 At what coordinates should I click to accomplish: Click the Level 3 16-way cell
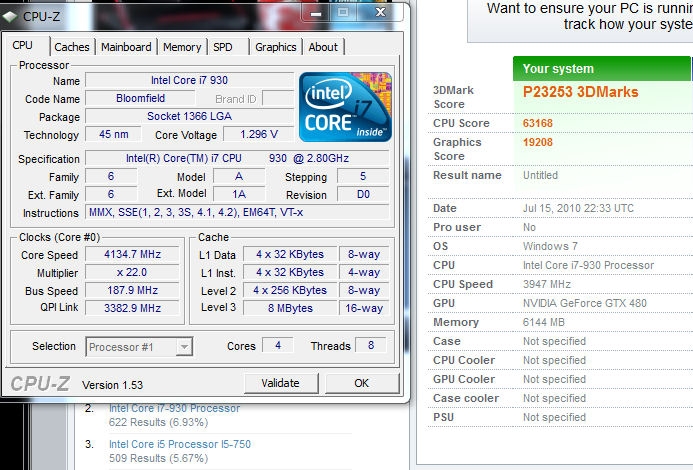pos(364,308)
